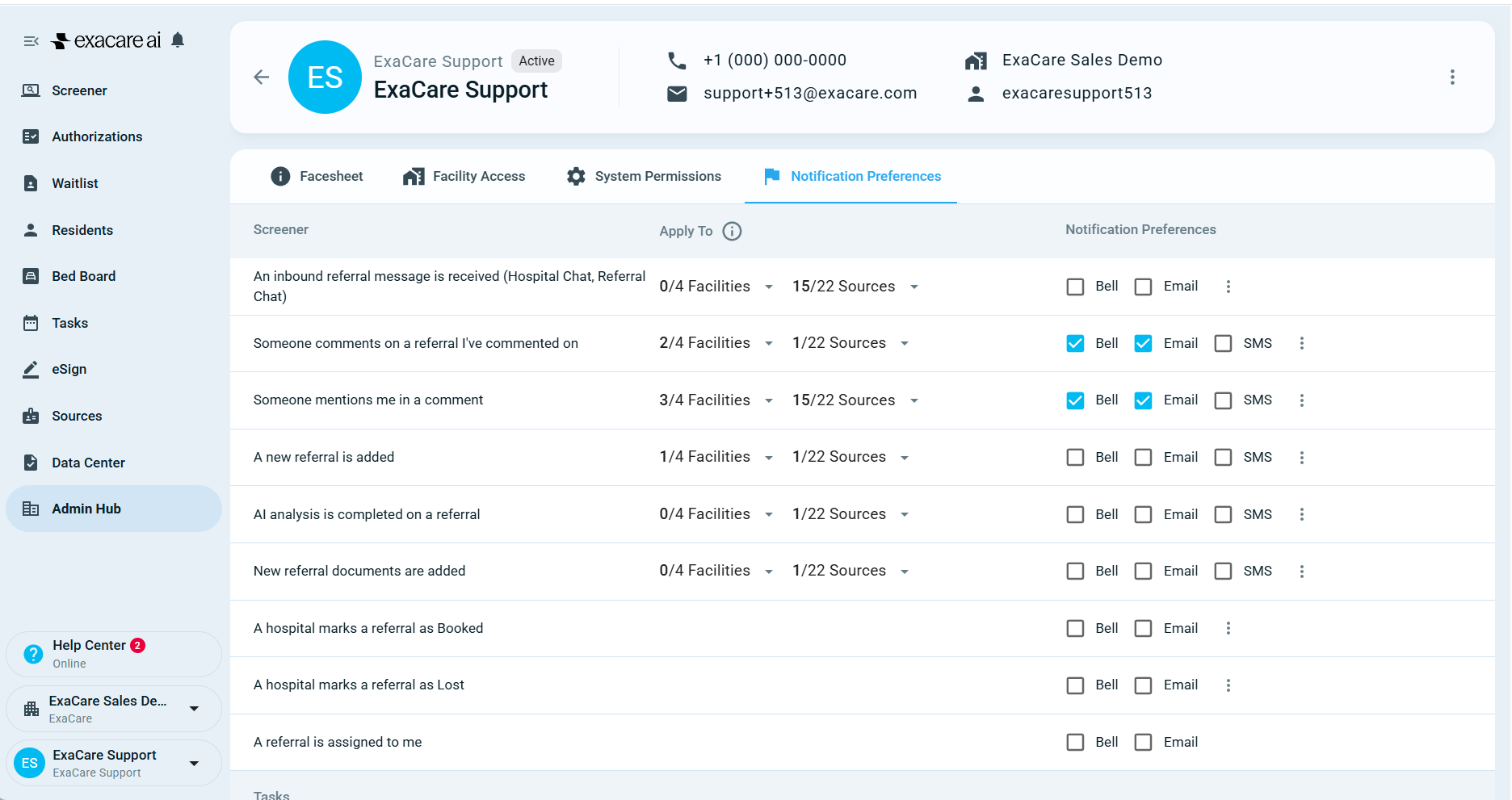Select the Notification Preferences tab
Viewport: 1512px width, 800px height.
[851, 176]
